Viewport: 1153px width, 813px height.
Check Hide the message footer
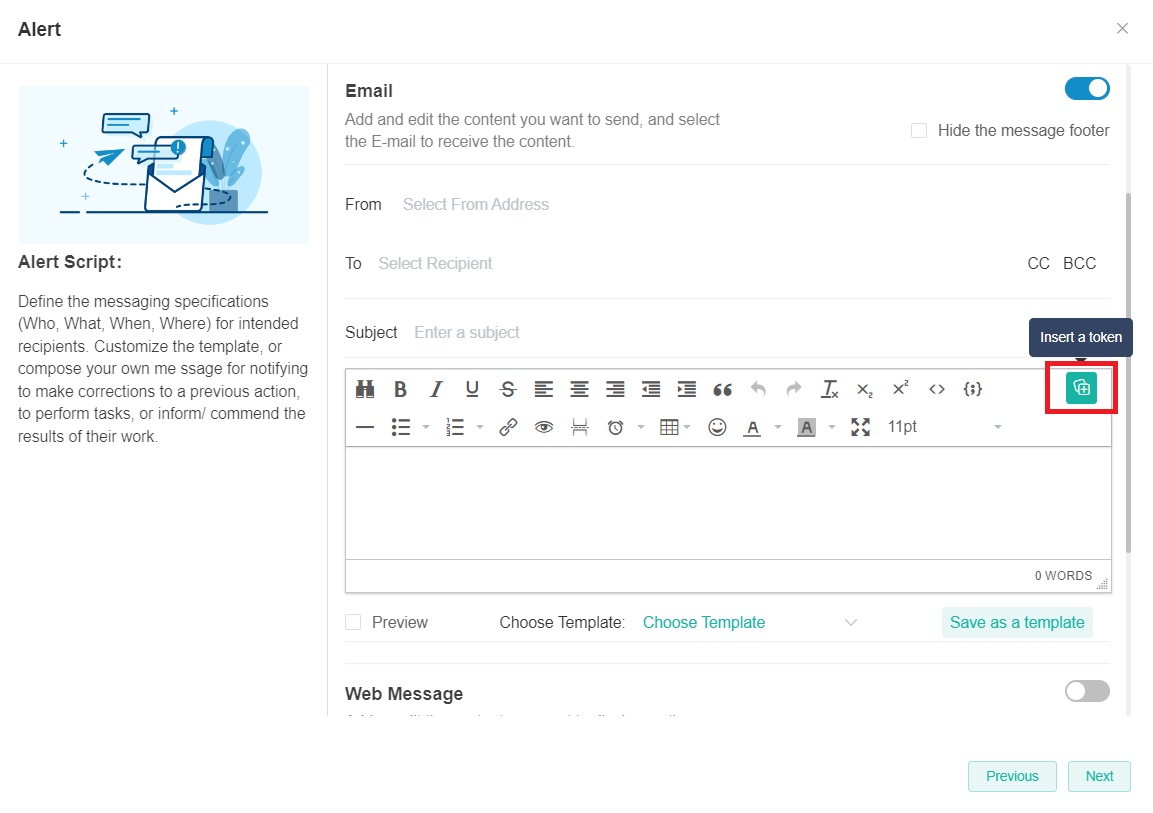click(x=919, y=131)
